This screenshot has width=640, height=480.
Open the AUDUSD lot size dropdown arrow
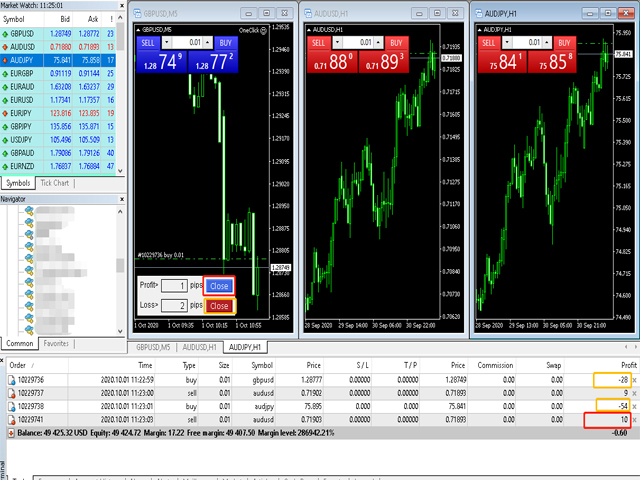[x=337, y=42]
